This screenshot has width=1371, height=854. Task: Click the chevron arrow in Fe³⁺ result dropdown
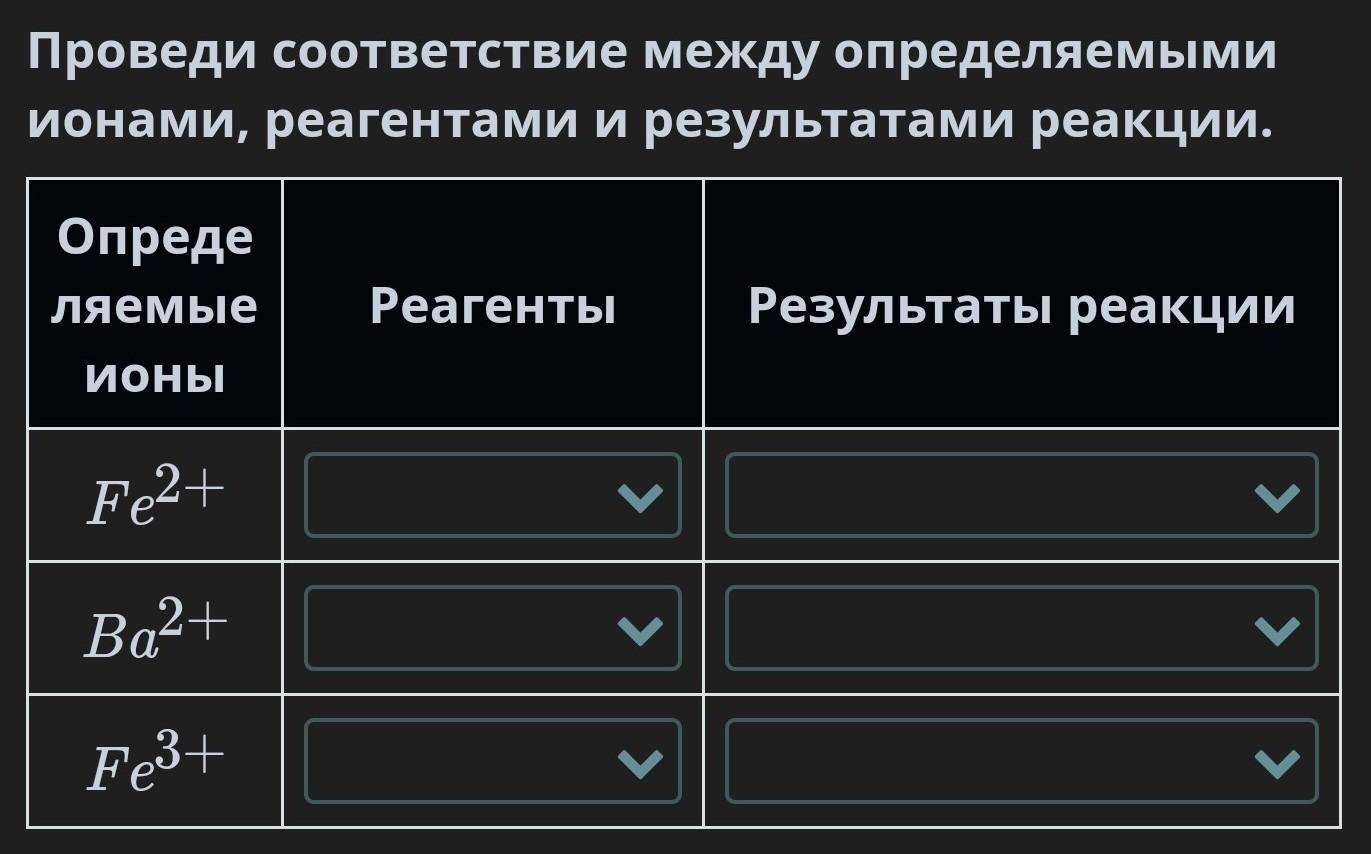pyautogui.click(x=1277, y=763)
